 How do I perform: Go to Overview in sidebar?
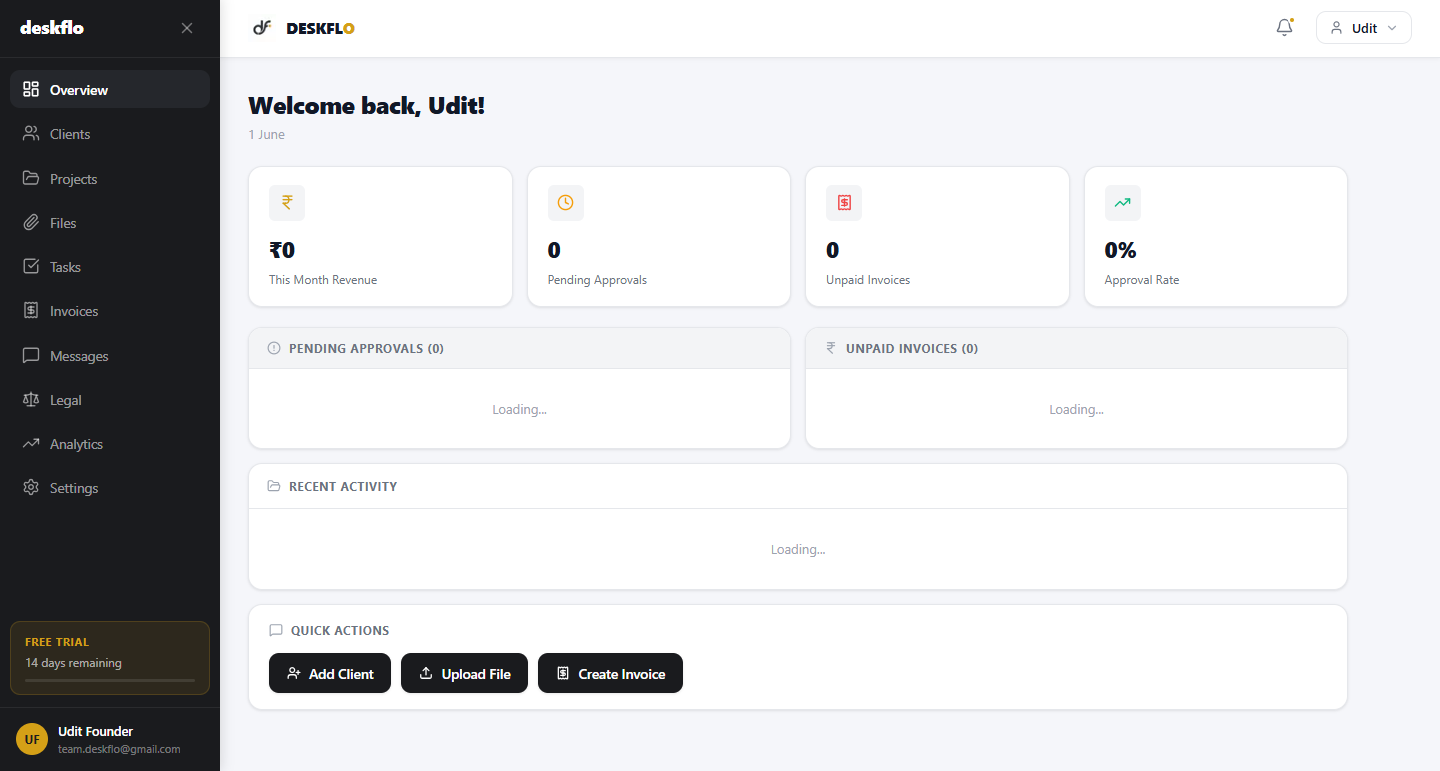tap(110, 89)
